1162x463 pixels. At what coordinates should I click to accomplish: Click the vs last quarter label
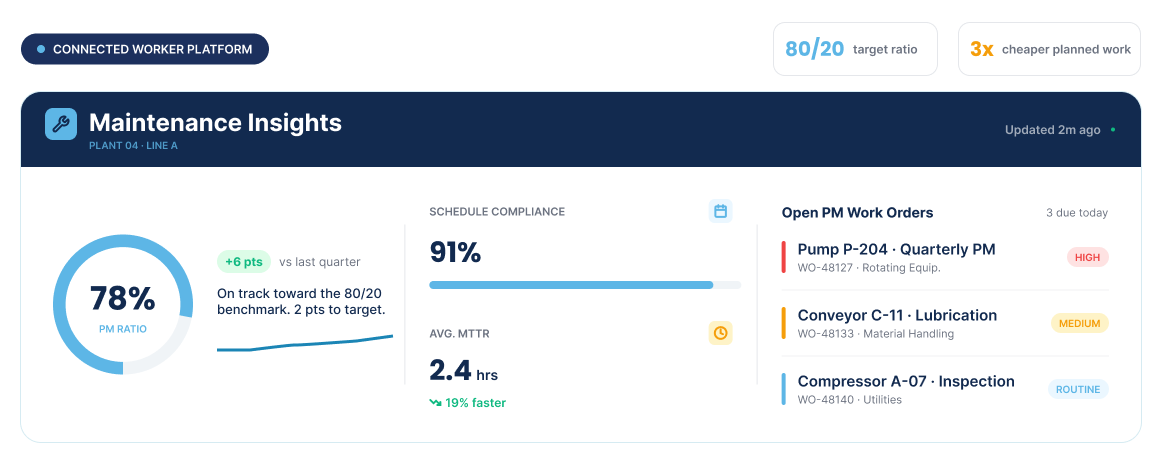coord(319,262)
